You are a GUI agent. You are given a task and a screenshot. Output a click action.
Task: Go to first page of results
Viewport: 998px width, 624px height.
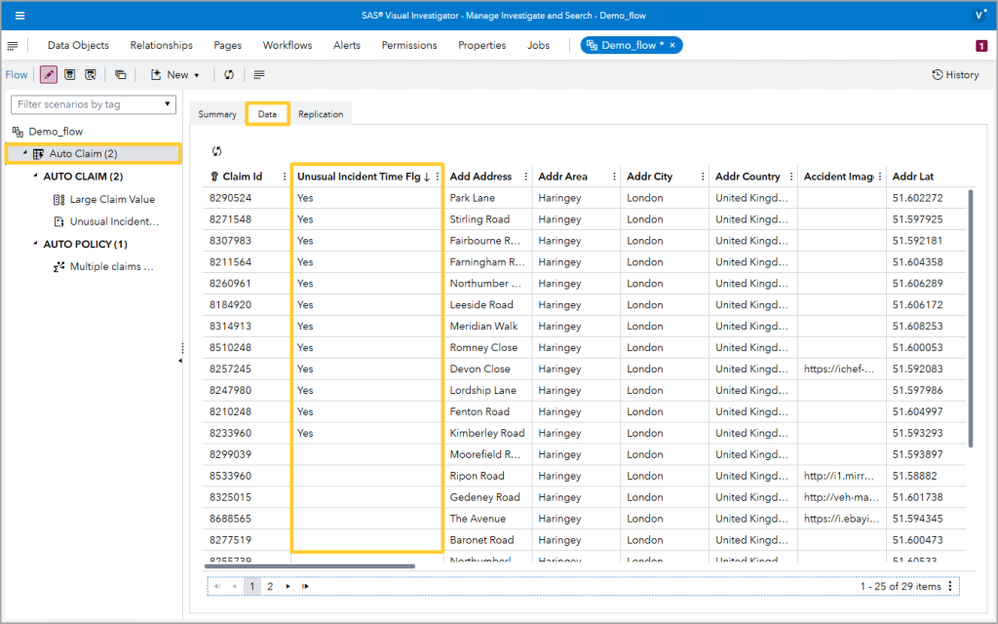217,586
